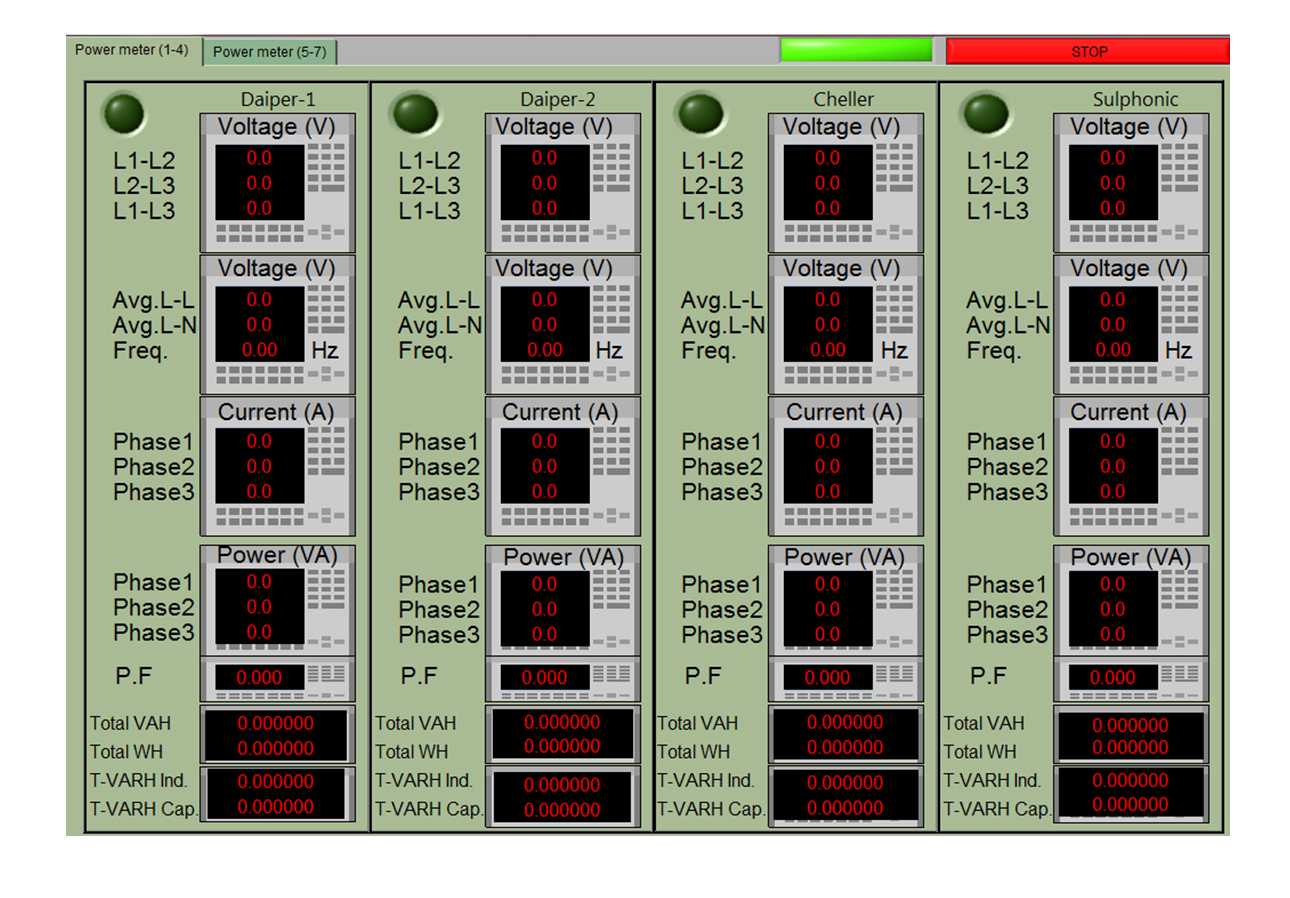
Task: Click the Sulphonic T-VARH Ind. value
Action: click(1130, 781)
